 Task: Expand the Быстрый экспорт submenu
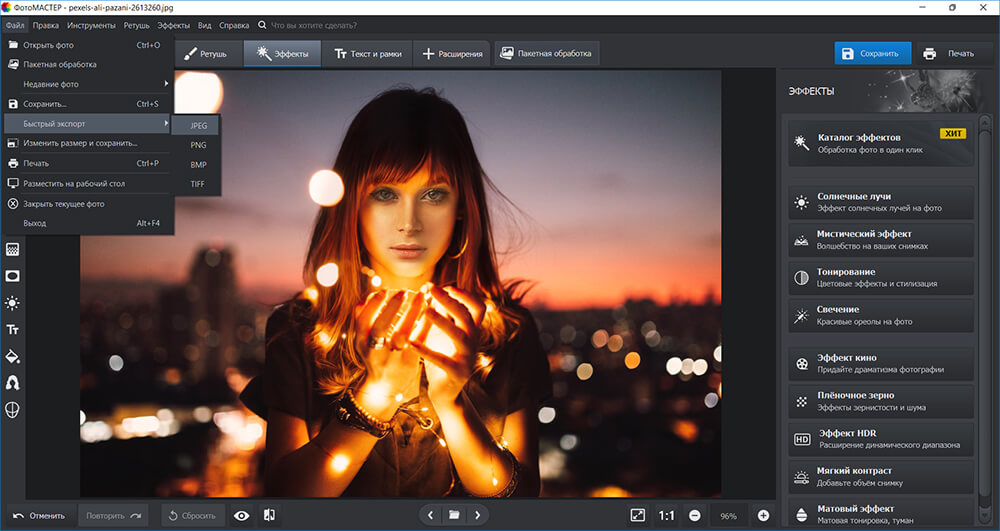[88, 124]
